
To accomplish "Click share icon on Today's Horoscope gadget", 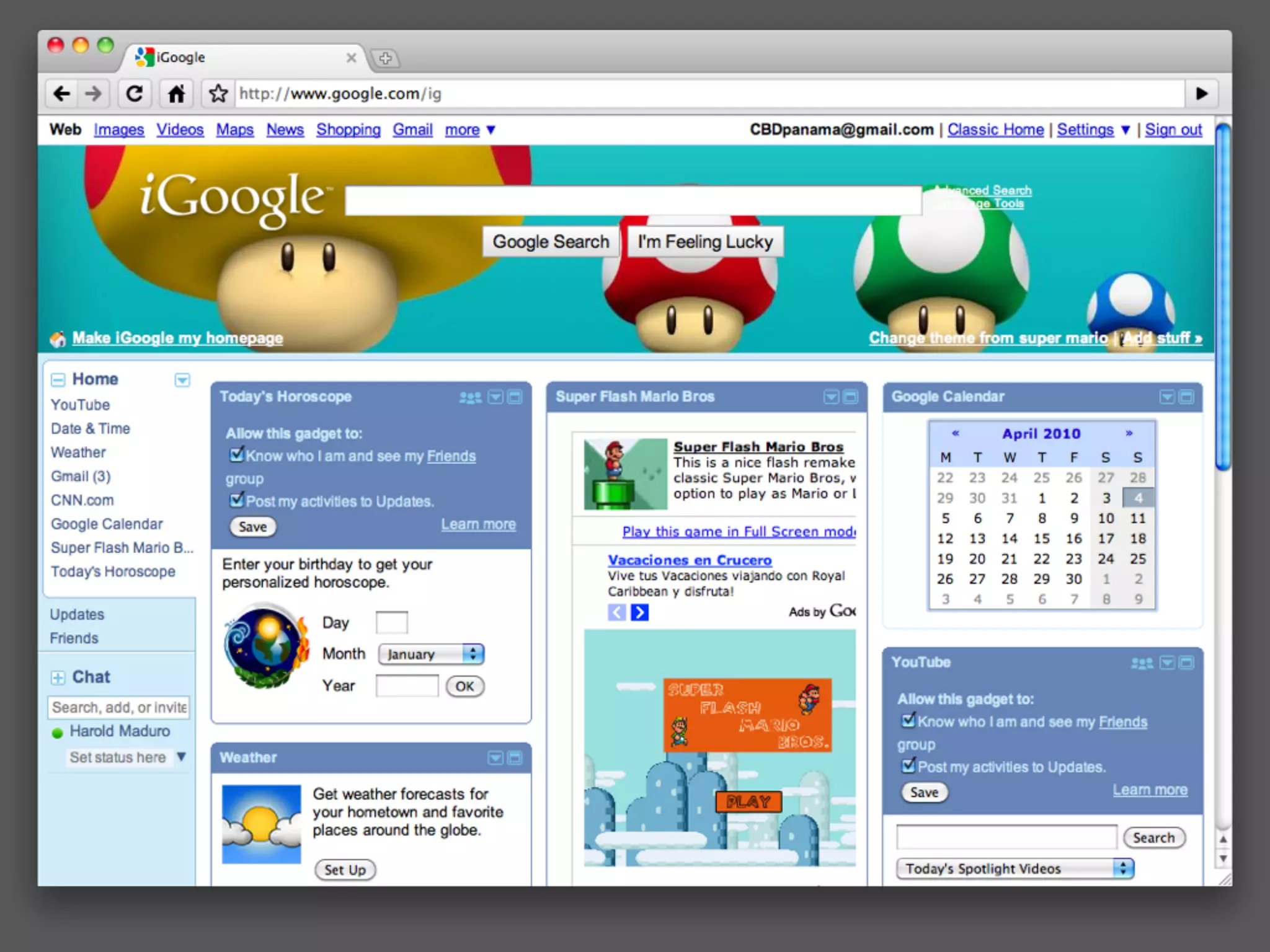I will click(470, 397).
